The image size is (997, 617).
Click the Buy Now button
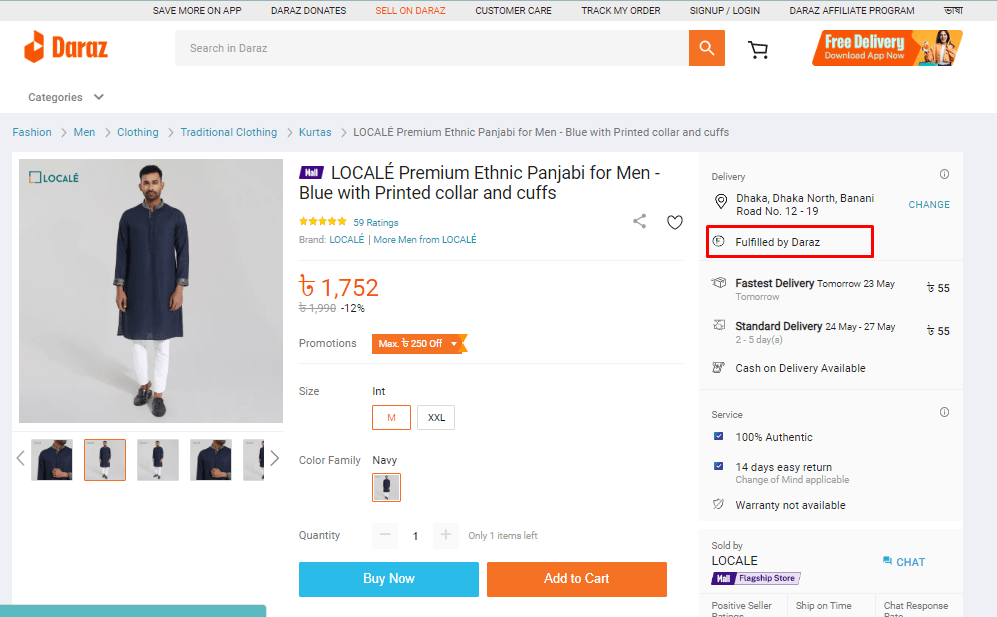[388, 579]
